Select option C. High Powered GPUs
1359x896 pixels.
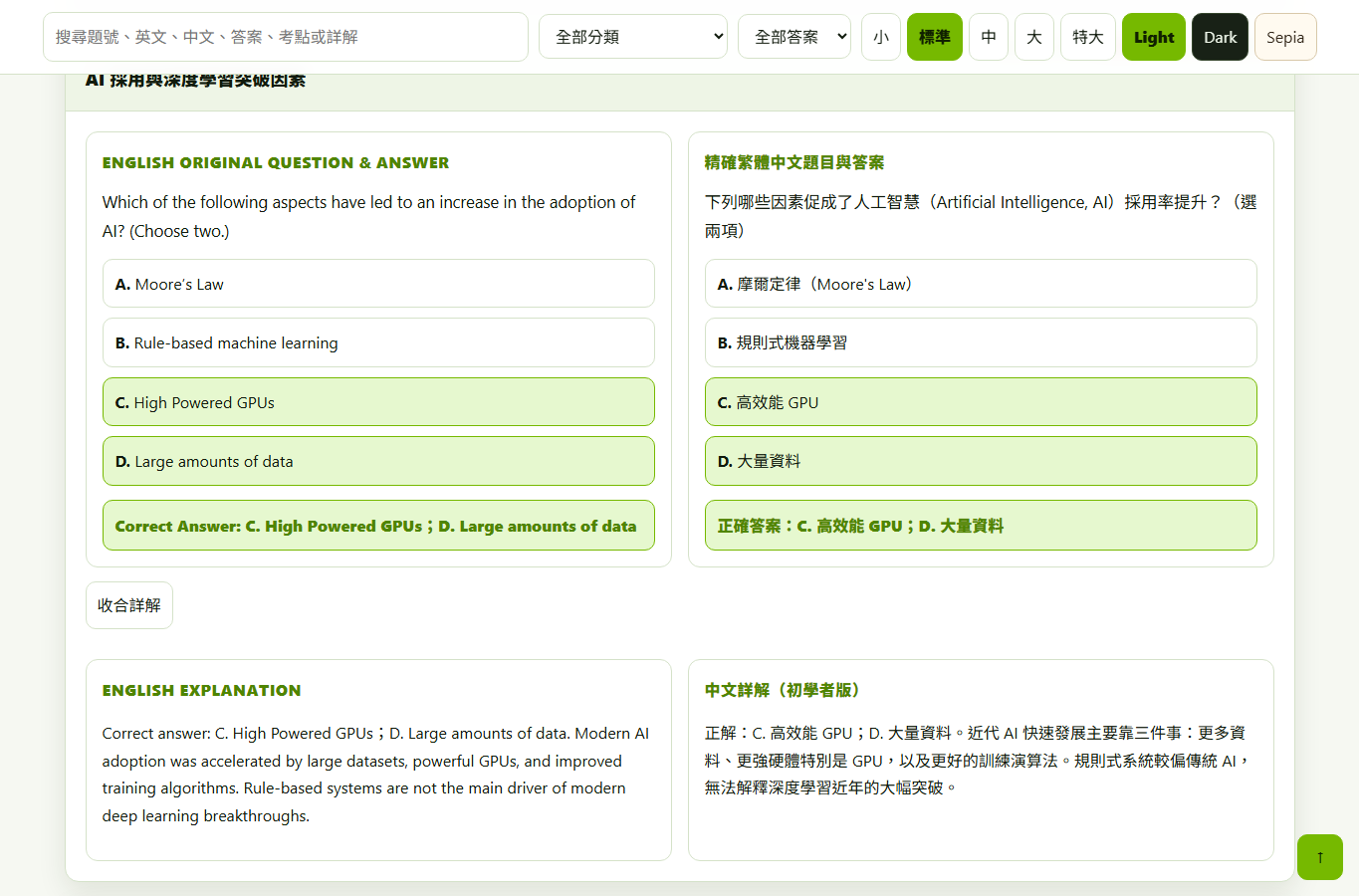click(378, 402)
